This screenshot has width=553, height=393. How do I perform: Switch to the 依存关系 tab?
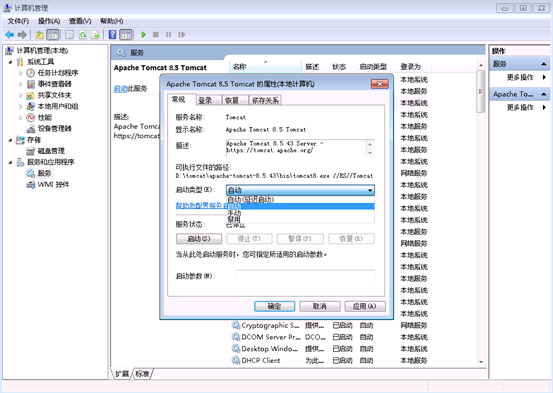[265, 101]
